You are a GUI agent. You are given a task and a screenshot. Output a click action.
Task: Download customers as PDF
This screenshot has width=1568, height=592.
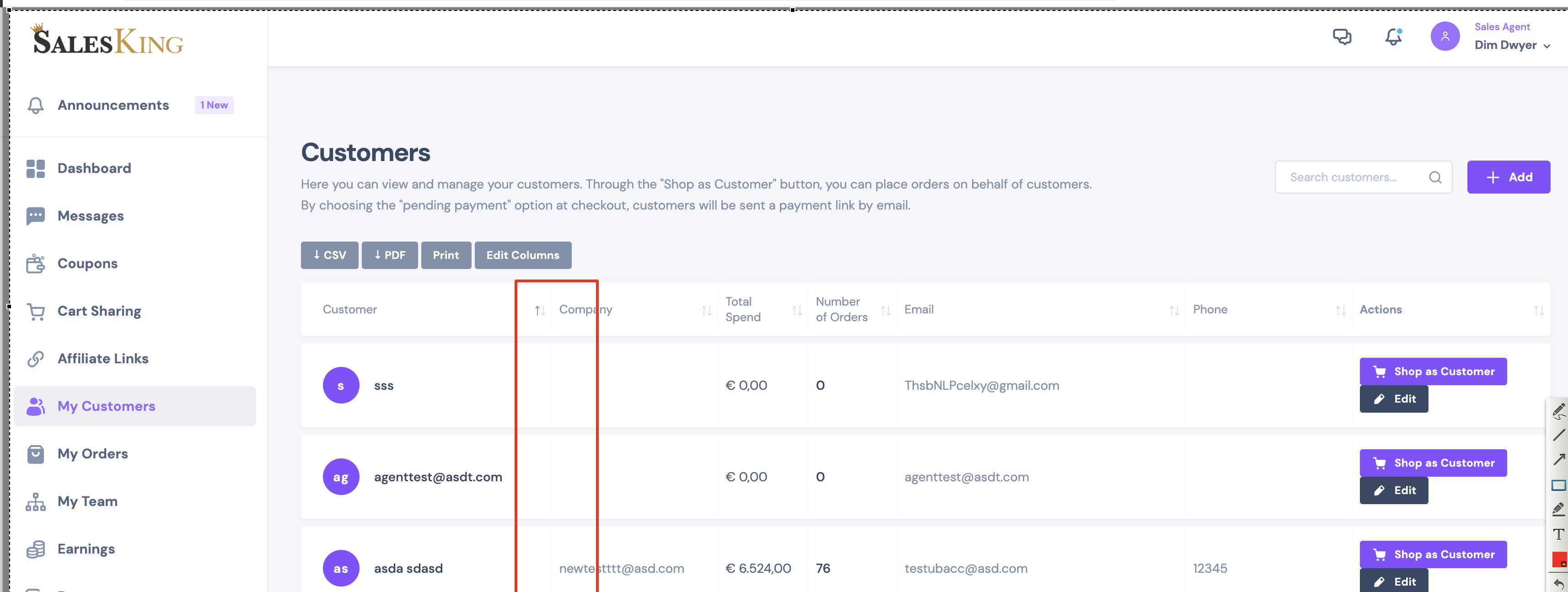390,254
